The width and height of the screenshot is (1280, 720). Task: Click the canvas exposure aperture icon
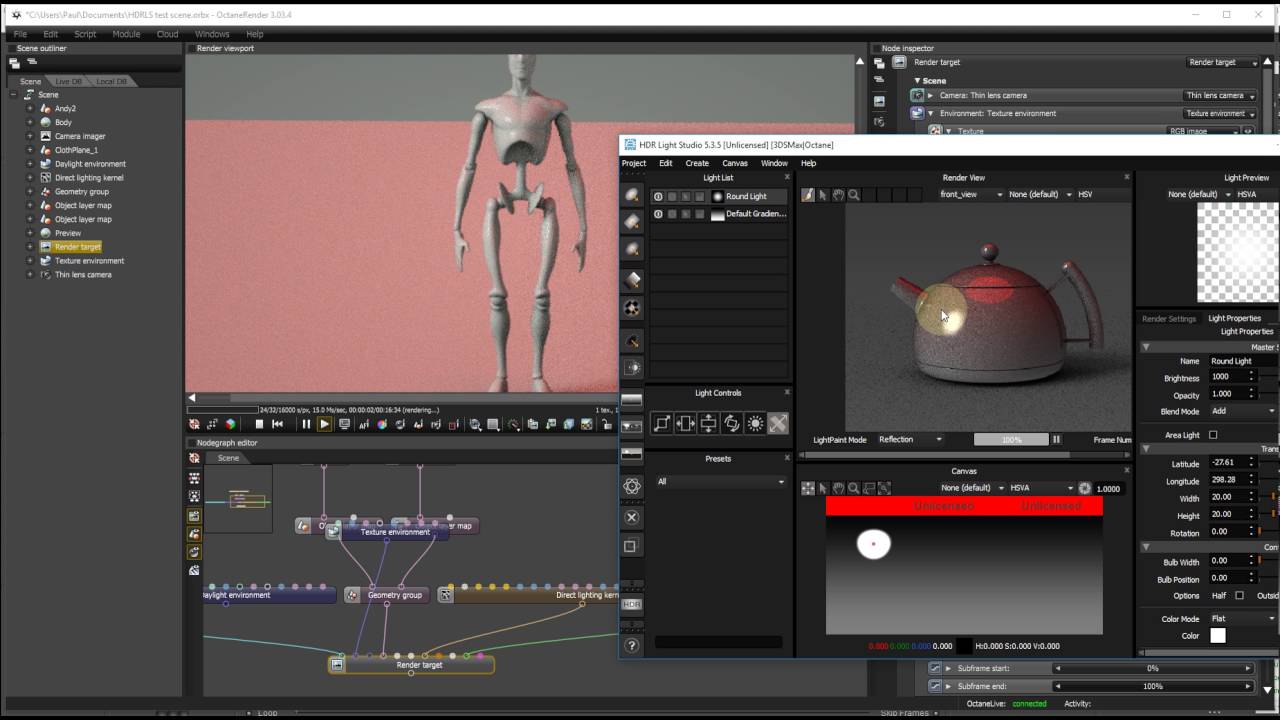point(1085,488)
